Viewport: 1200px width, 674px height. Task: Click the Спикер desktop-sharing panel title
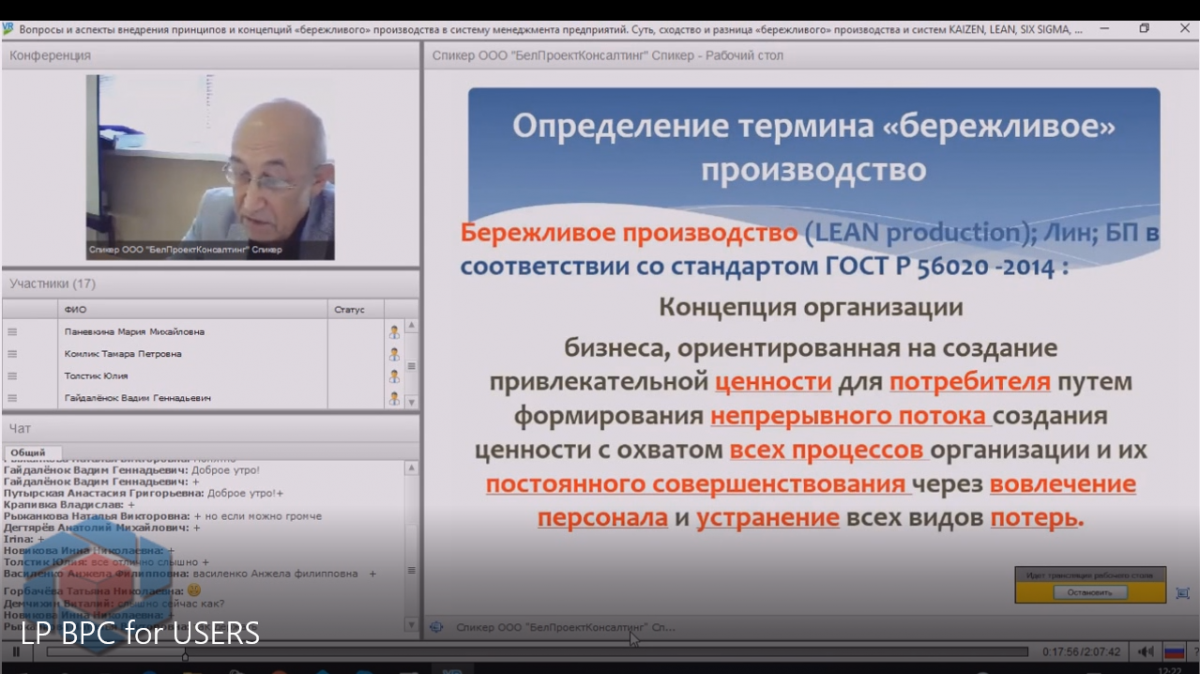pos(608,56)
